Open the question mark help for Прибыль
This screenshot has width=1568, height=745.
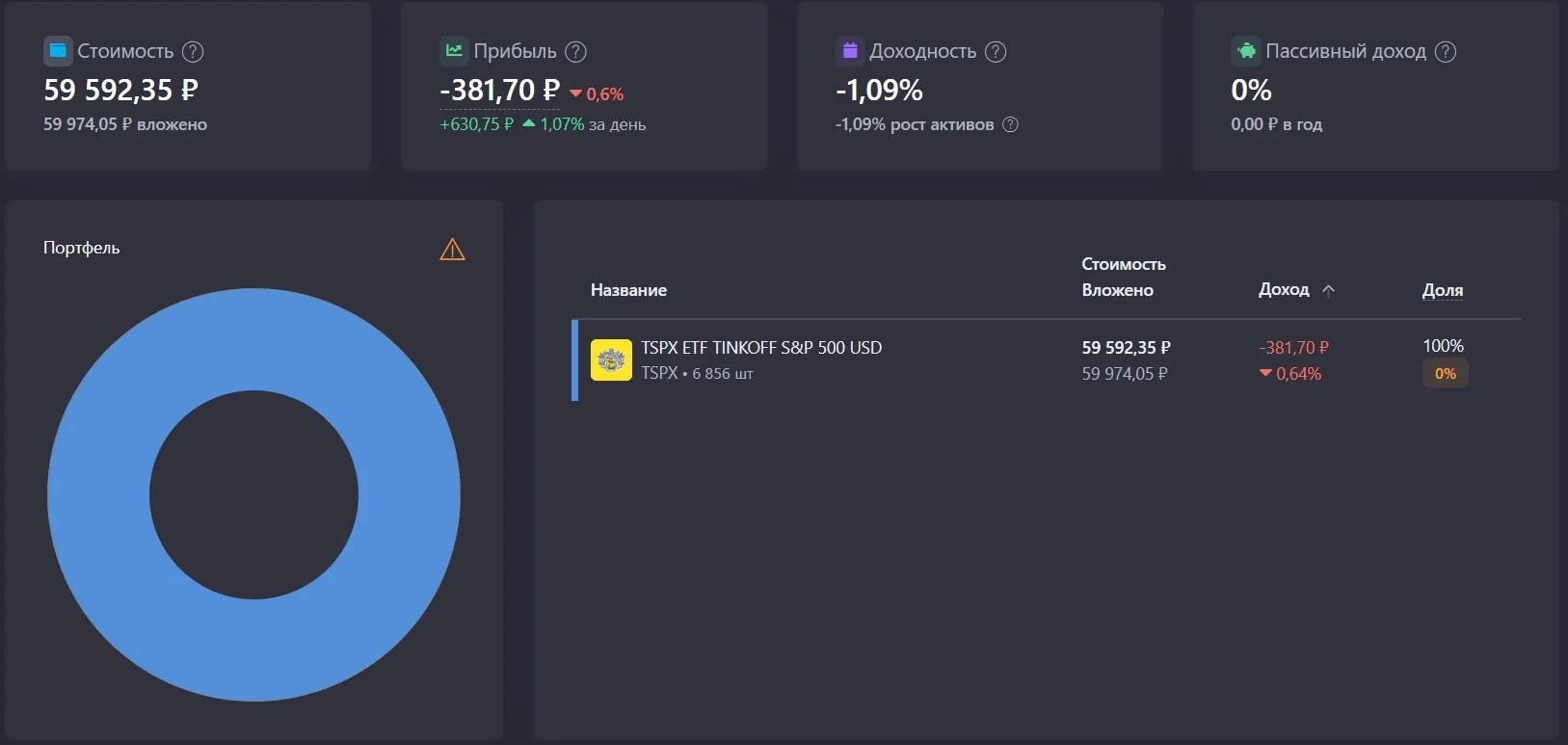coord(575,52)
